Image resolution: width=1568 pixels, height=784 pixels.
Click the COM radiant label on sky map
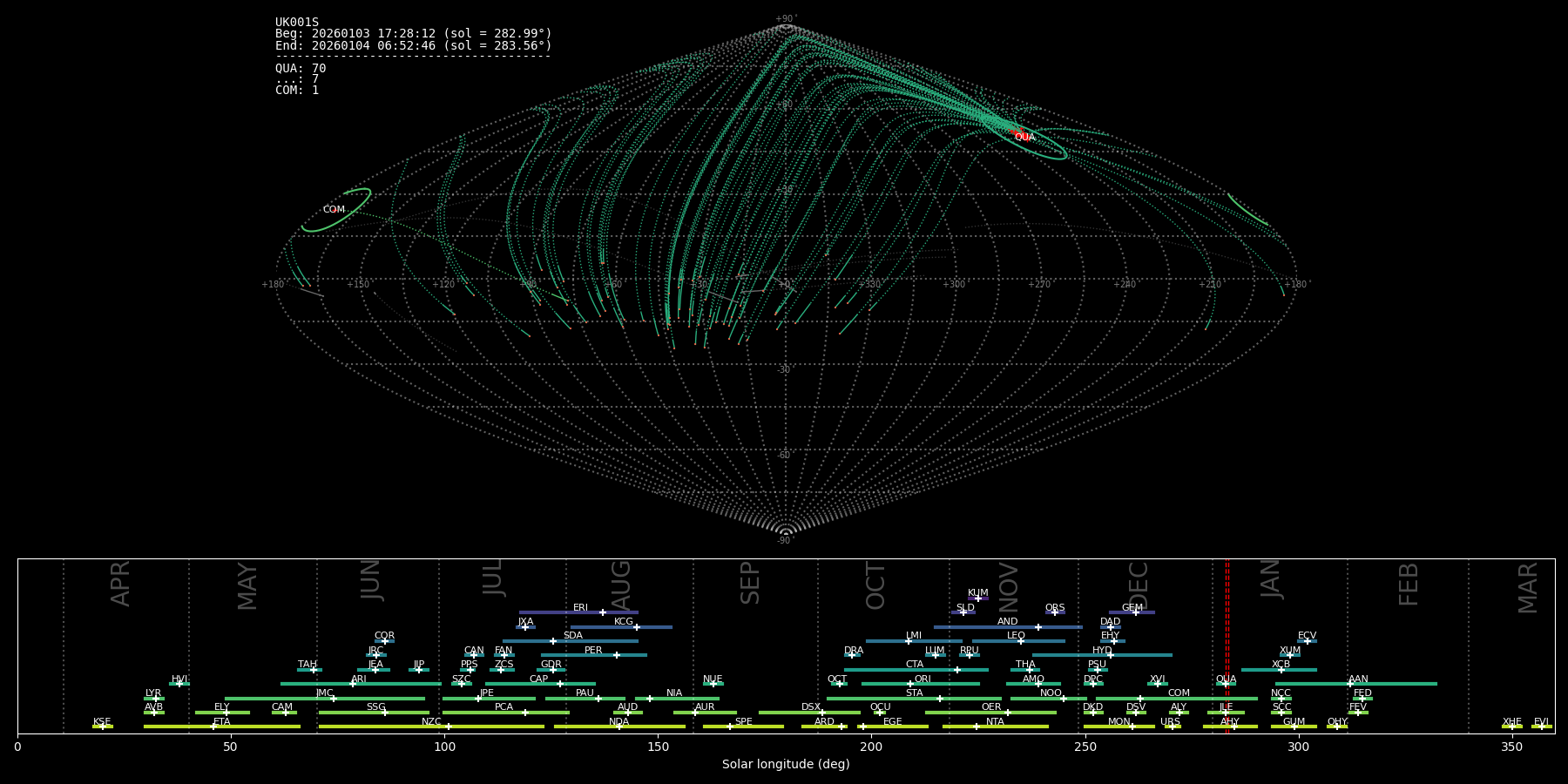[x=334, y=210]
